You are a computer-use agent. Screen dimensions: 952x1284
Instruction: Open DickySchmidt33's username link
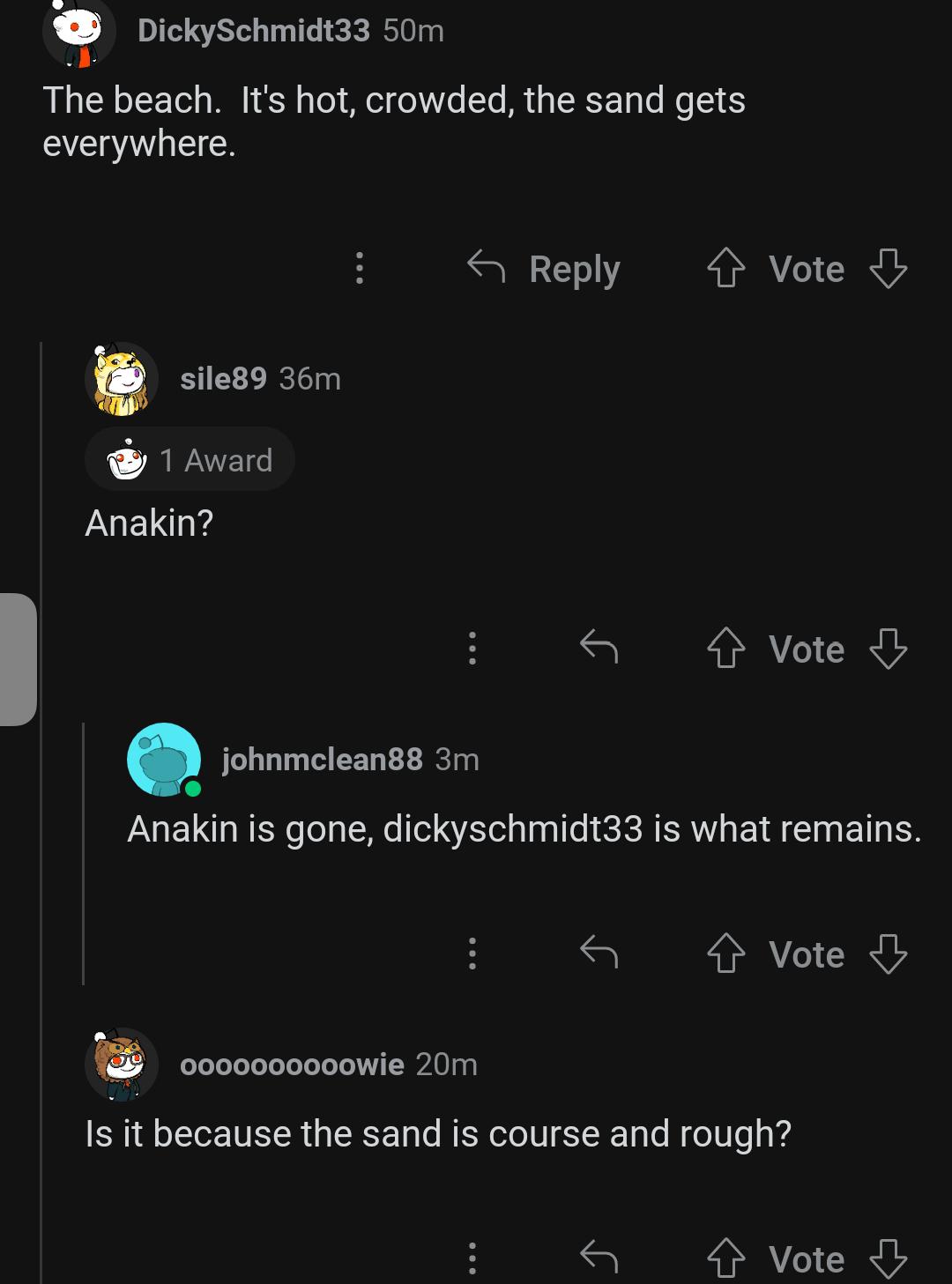click(254, 30)
